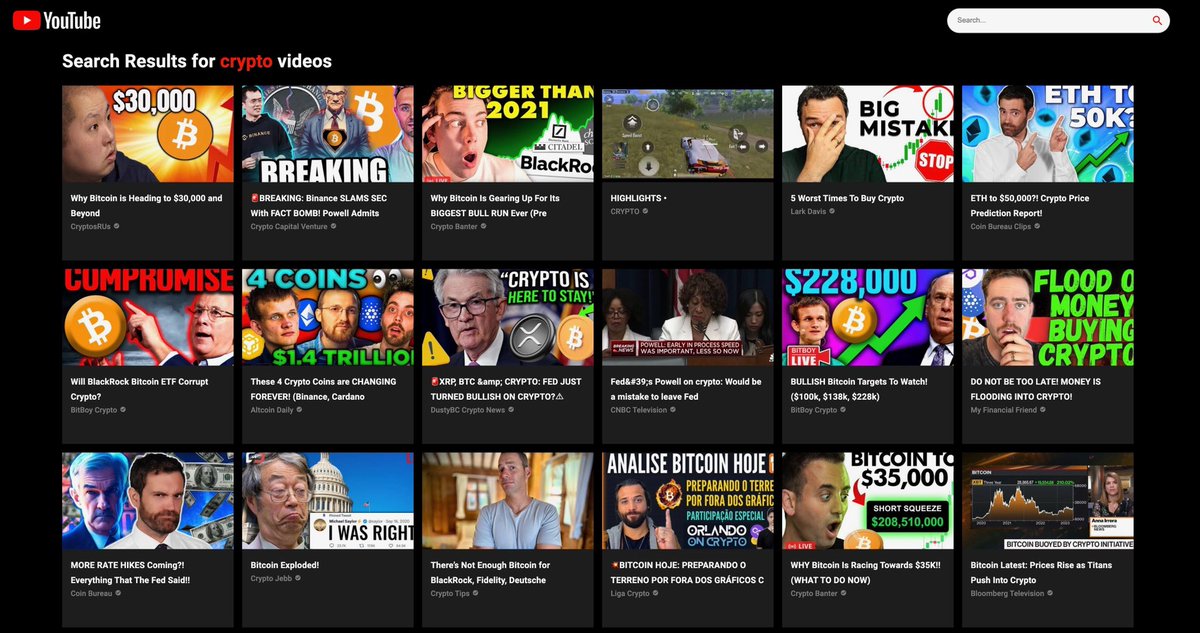Click the verified badge beside My Financial Friend
The width and height of the screenshot is (1200, 633).
[x=1043, y=410]
